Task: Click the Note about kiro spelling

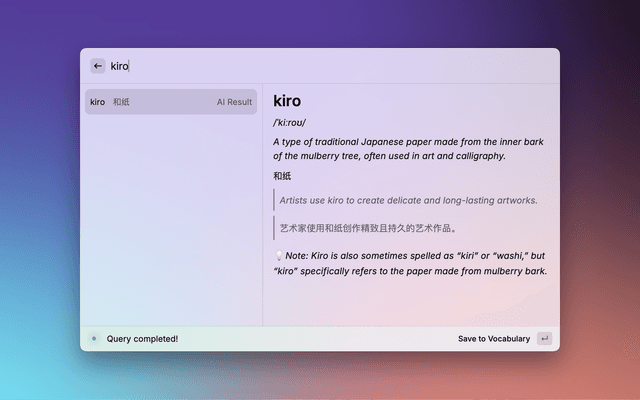Action: point(414,263)
